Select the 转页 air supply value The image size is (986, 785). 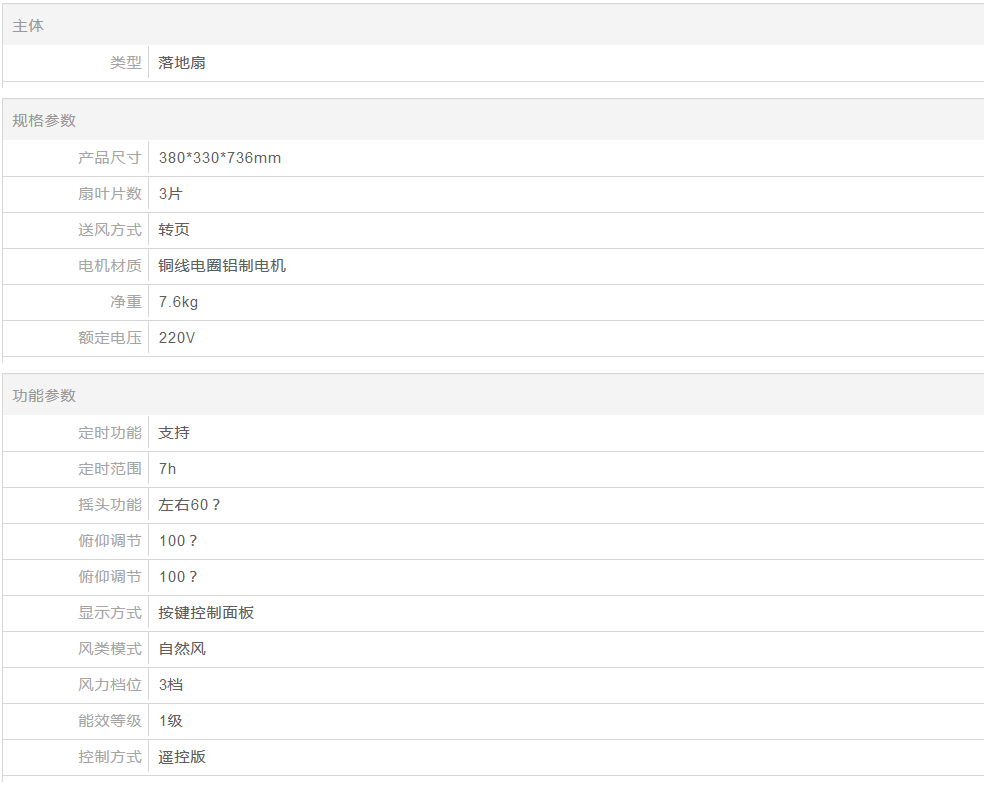point(174,230)
